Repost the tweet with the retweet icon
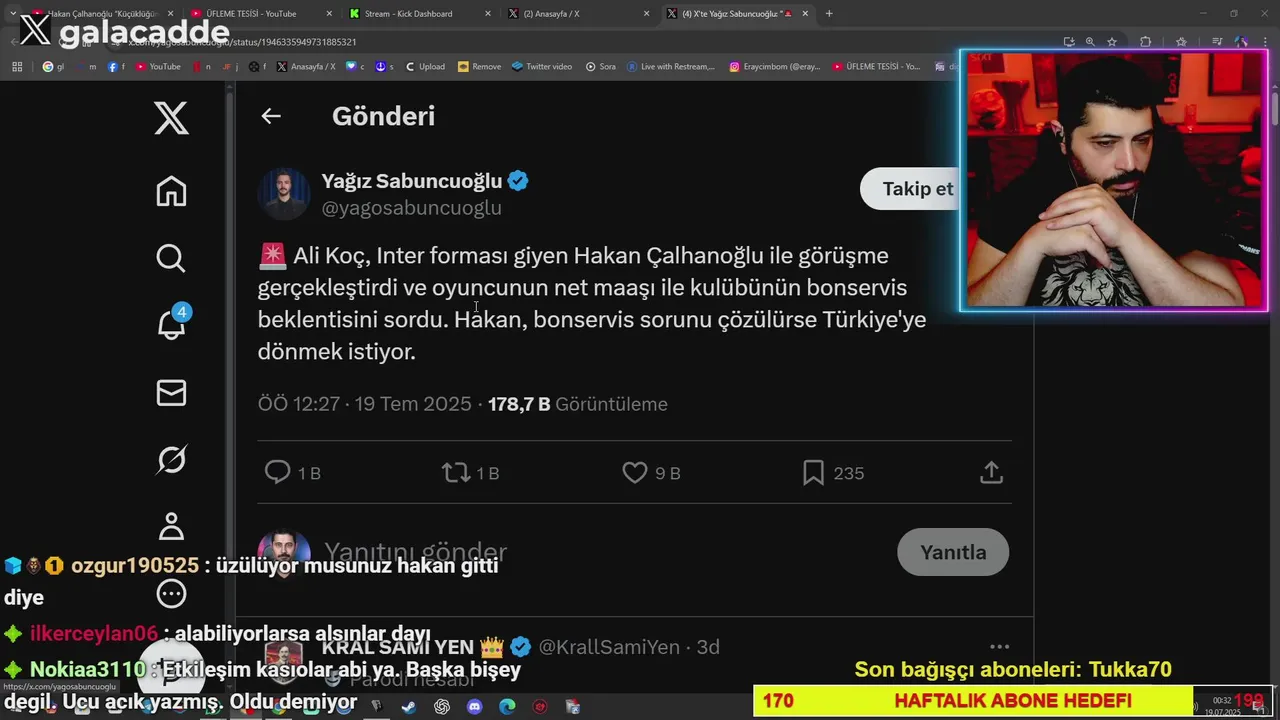The image size is (1280, 720). point(456,472)
